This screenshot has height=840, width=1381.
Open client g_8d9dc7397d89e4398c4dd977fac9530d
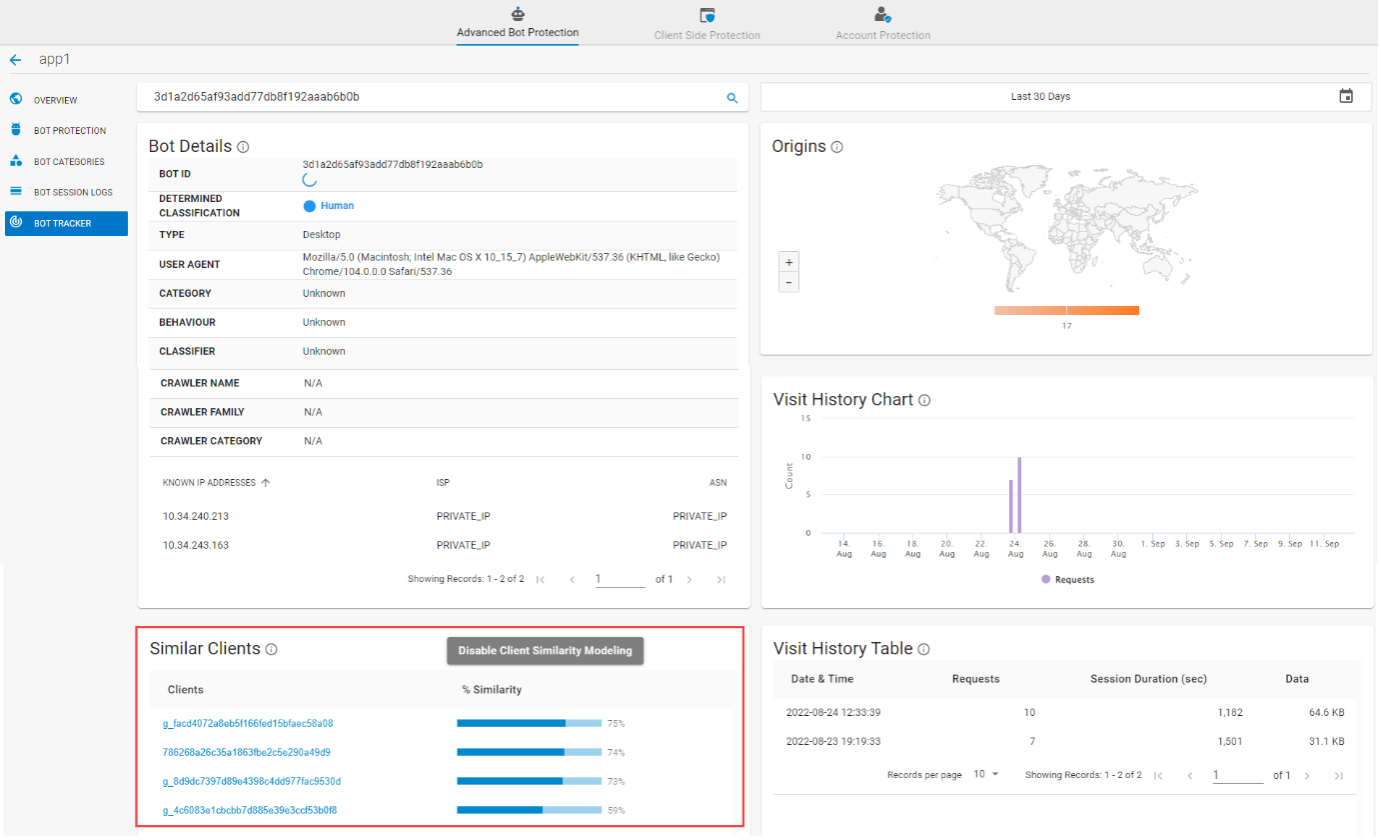252,781
